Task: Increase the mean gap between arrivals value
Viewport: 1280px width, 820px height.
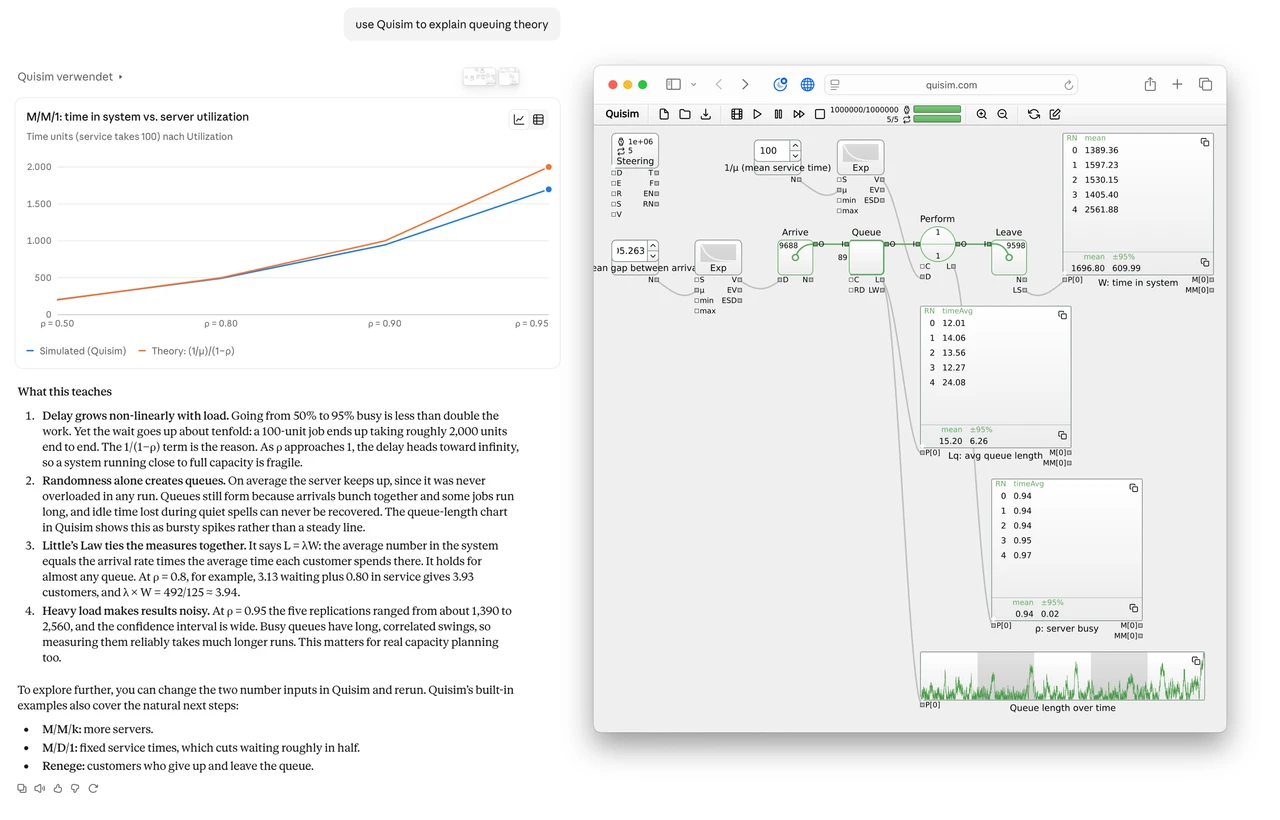Action: [x=653, y=246]
